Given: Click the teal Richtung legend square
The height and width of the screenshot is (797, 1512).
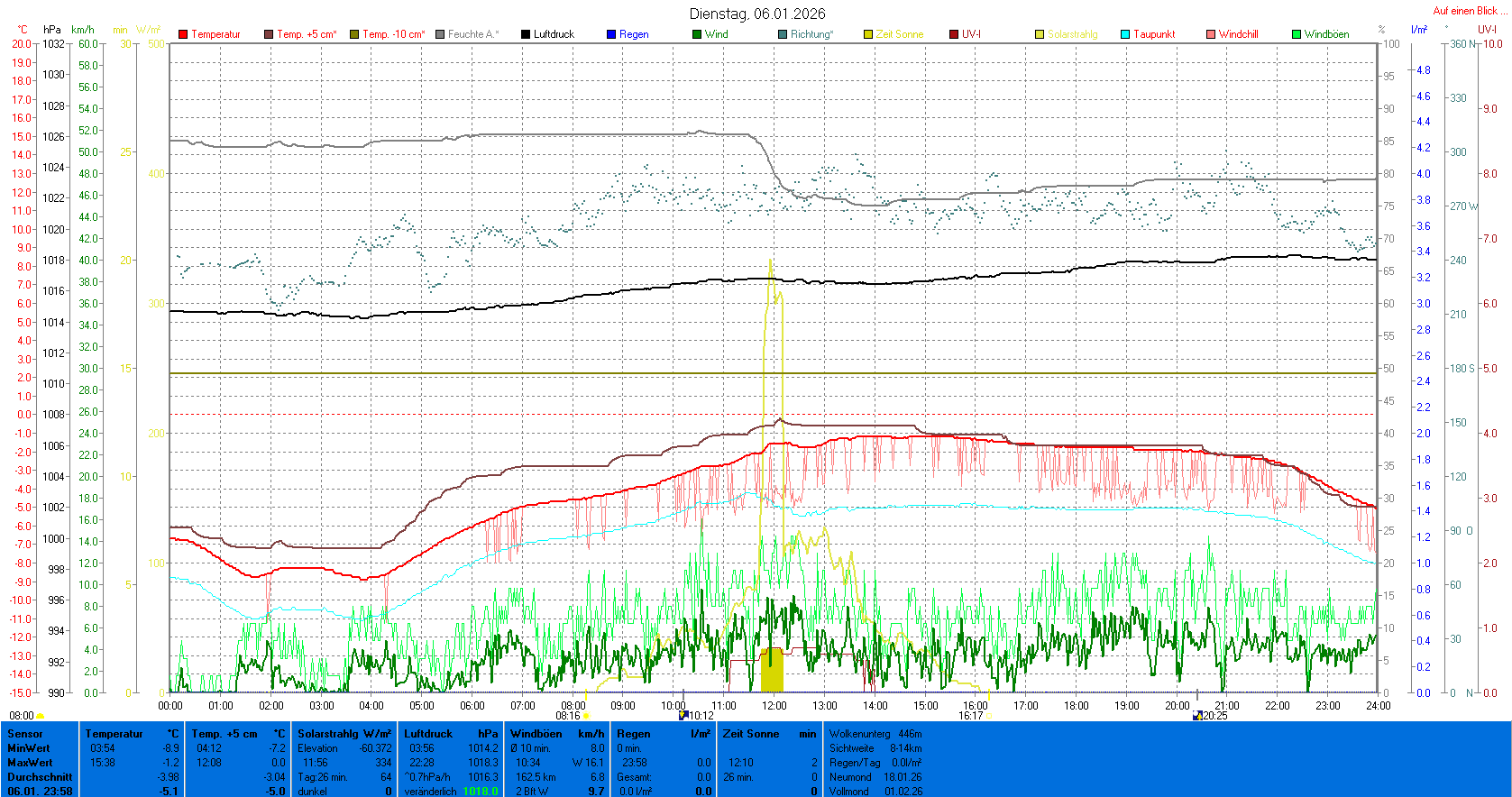Looking at the screenshot, I should coord(783,34).
